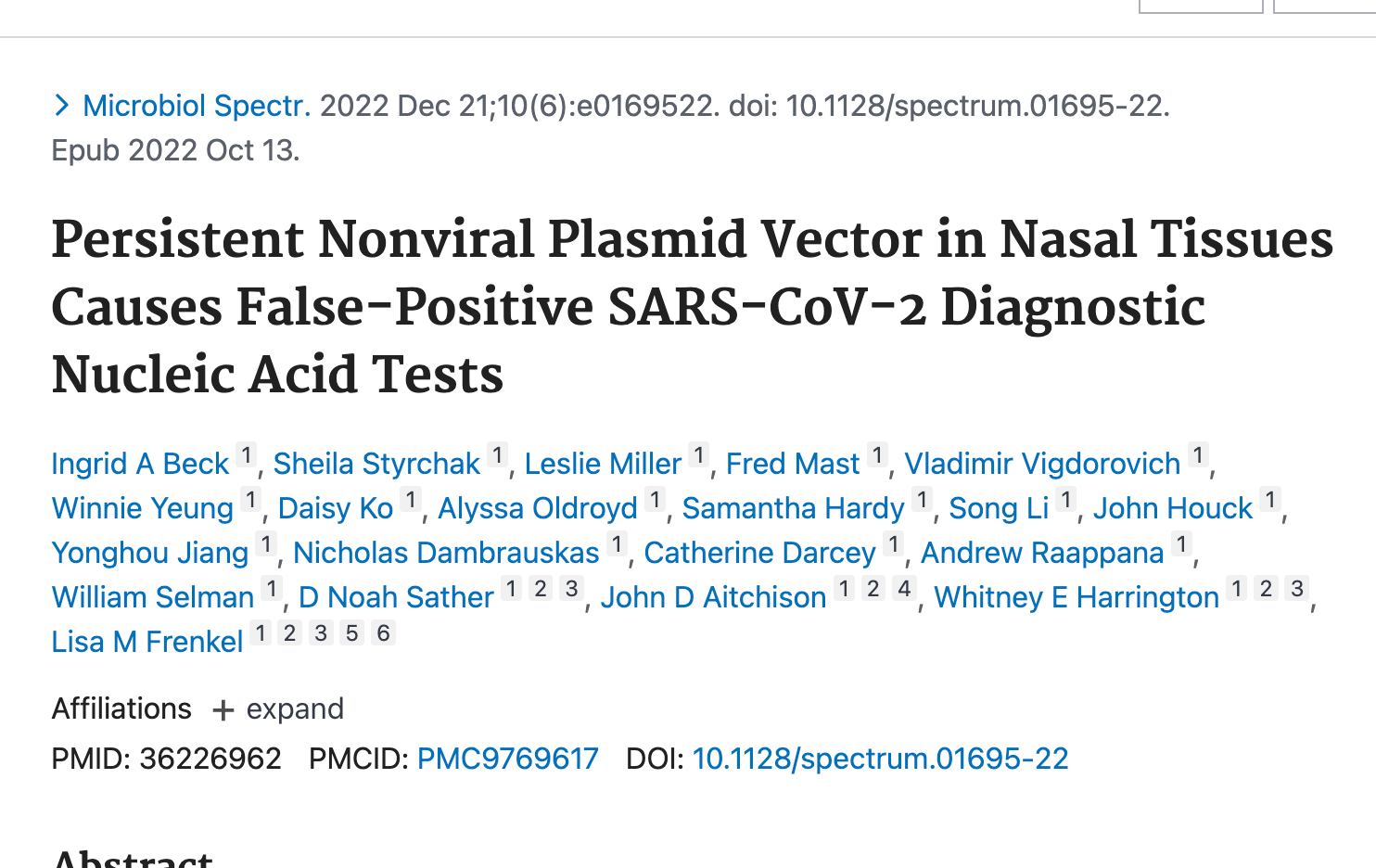The height and width of the screenshot is (868, 1376).
Task: Click affiliation 1 badge after Fred Mast
Action: click(877, 455)
